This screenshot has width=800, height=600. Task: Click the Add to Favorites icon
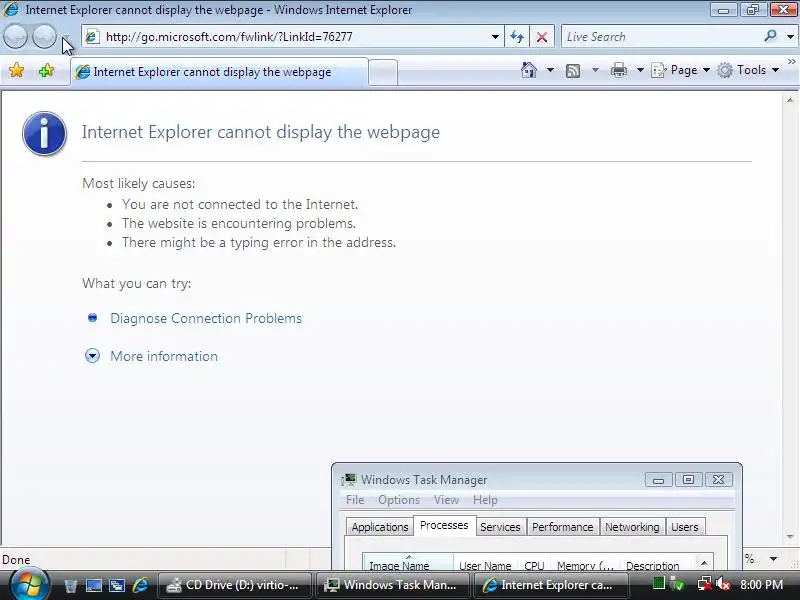coord(46,70)
